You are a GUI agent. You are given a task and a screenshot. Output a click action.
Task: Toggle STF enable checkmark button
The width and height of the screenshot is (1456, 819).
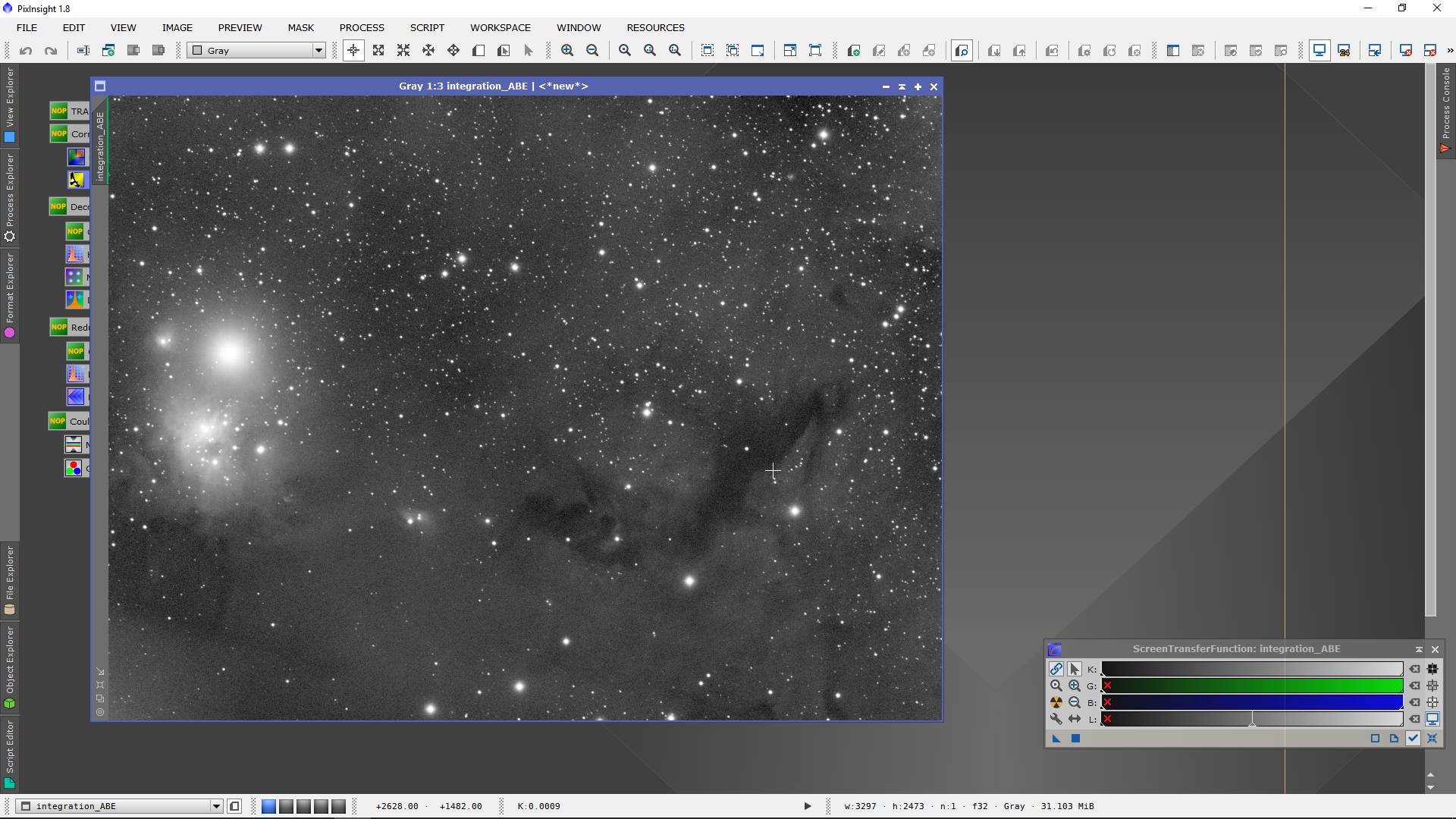pos(1413,739)
